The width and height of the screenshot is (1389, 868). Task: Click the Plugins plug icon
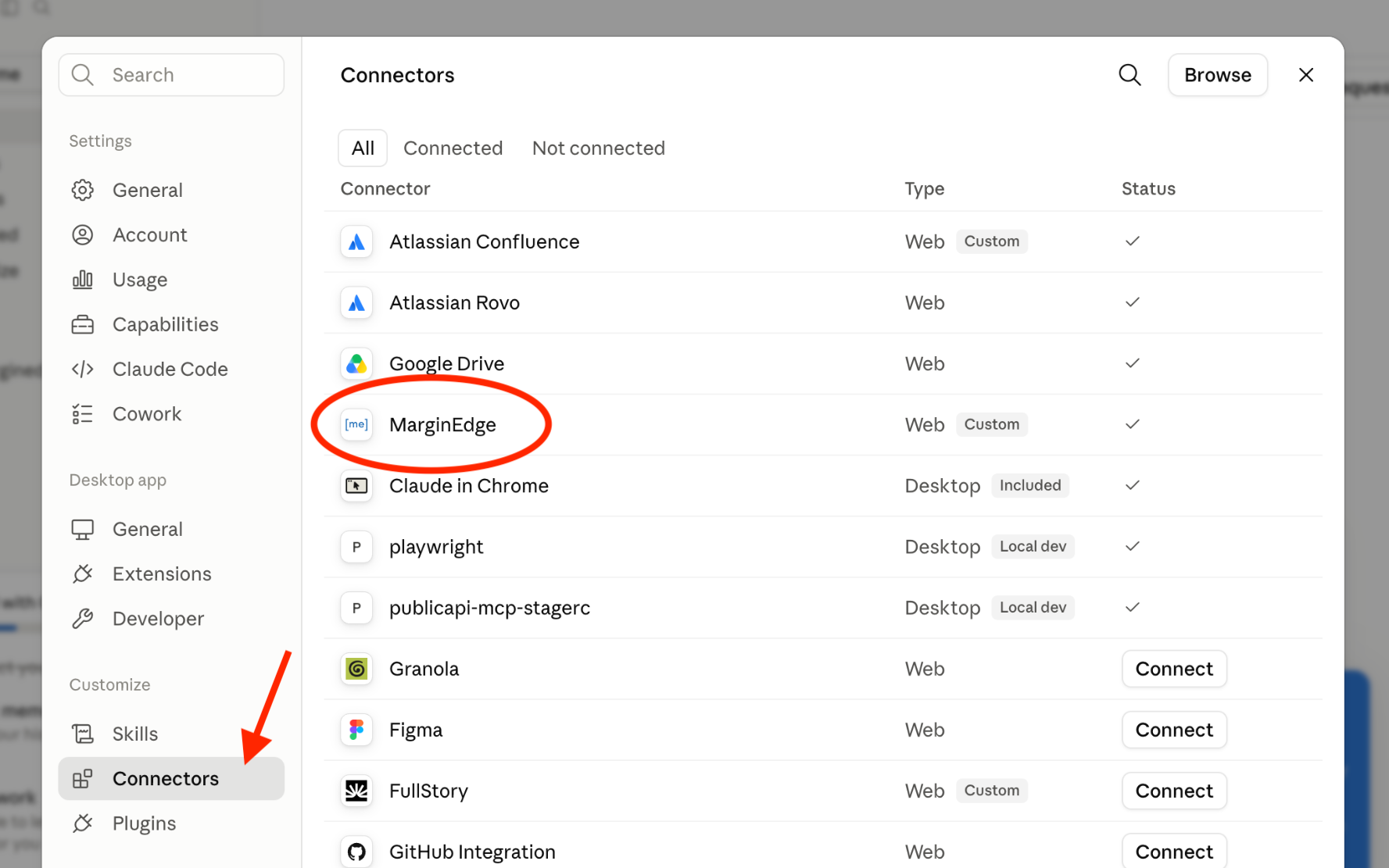coord(82,823)
